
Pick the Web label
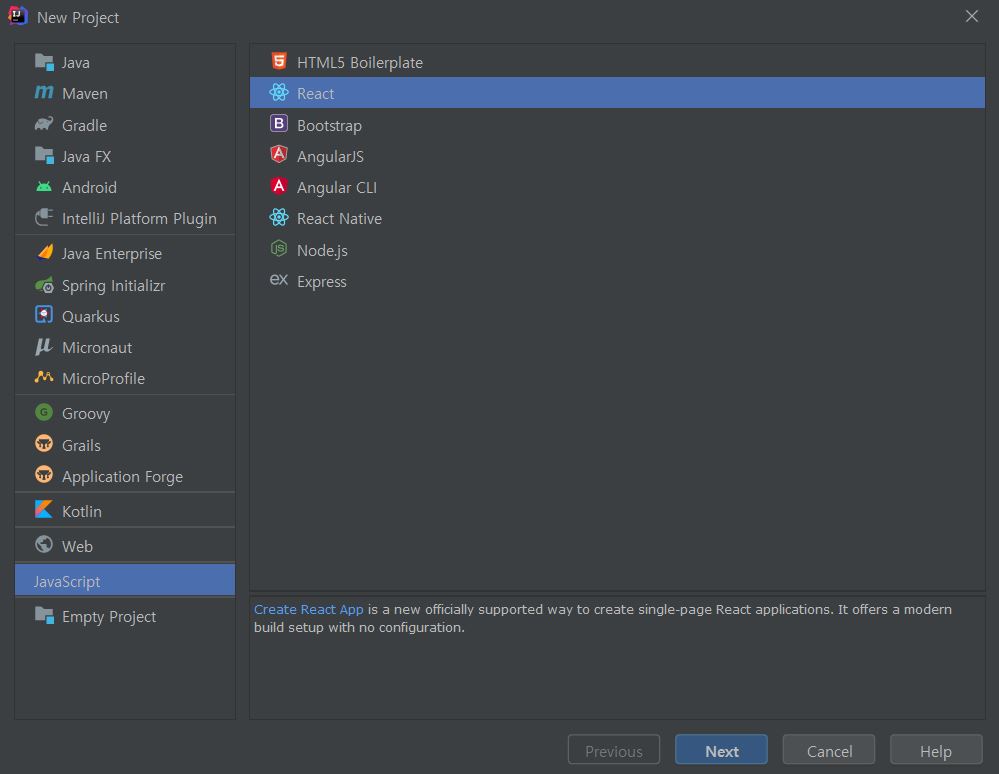point(77,547)
